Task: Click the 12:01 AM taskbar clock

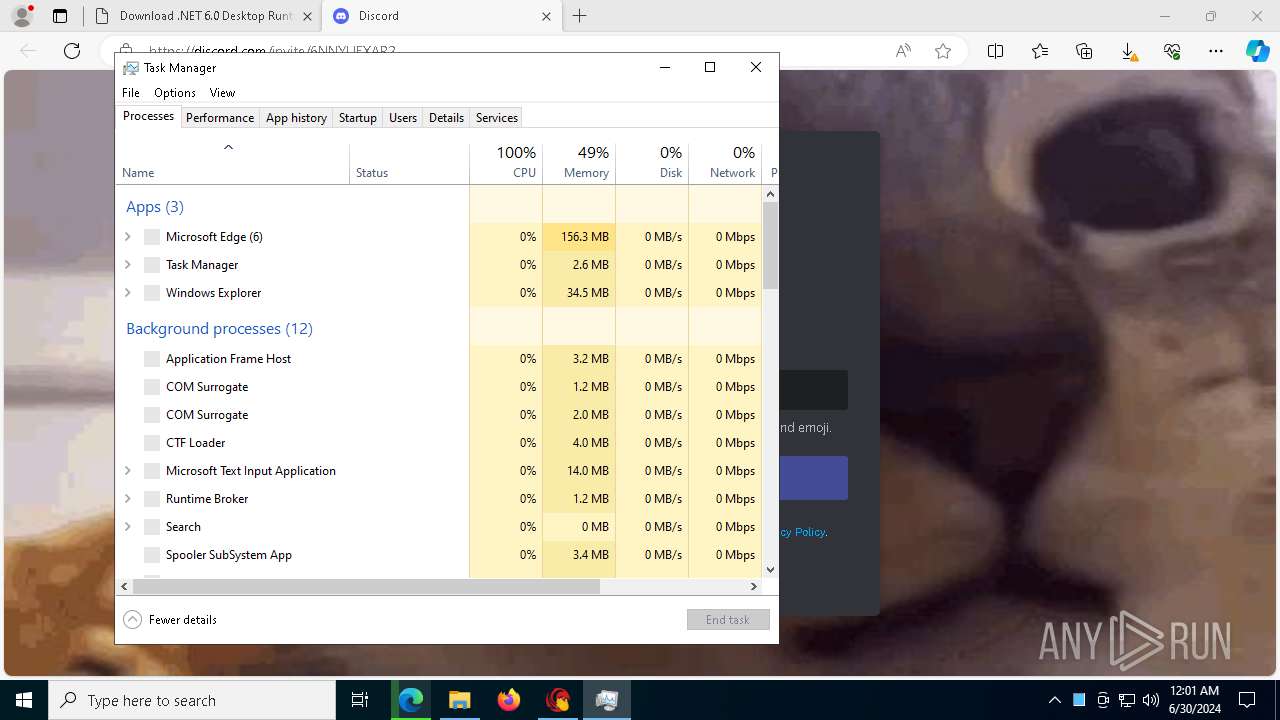Action: pyautogui.click(x=1193, y=700)
